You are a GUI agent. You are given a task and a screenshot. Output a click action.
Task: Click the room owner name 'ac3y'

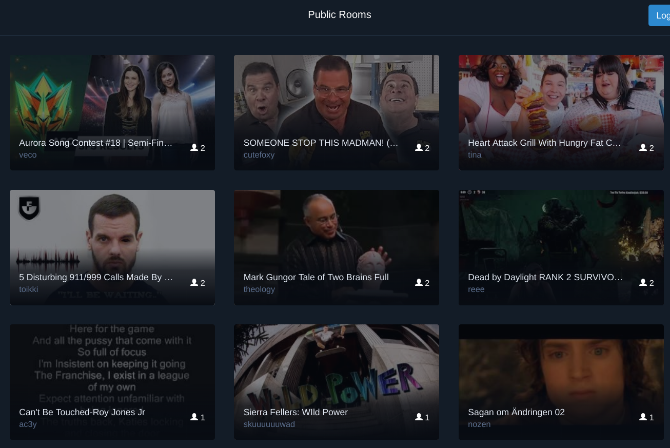[x=28, y=424]
